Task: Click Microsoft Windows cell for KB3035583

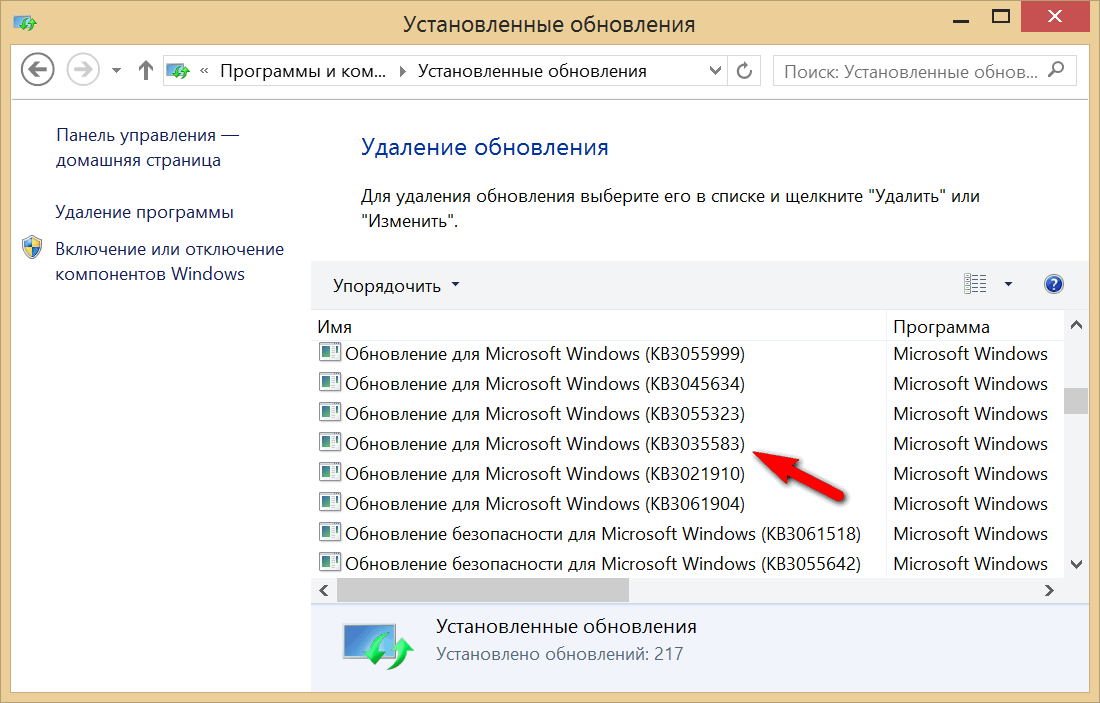Action: (970, 444)
